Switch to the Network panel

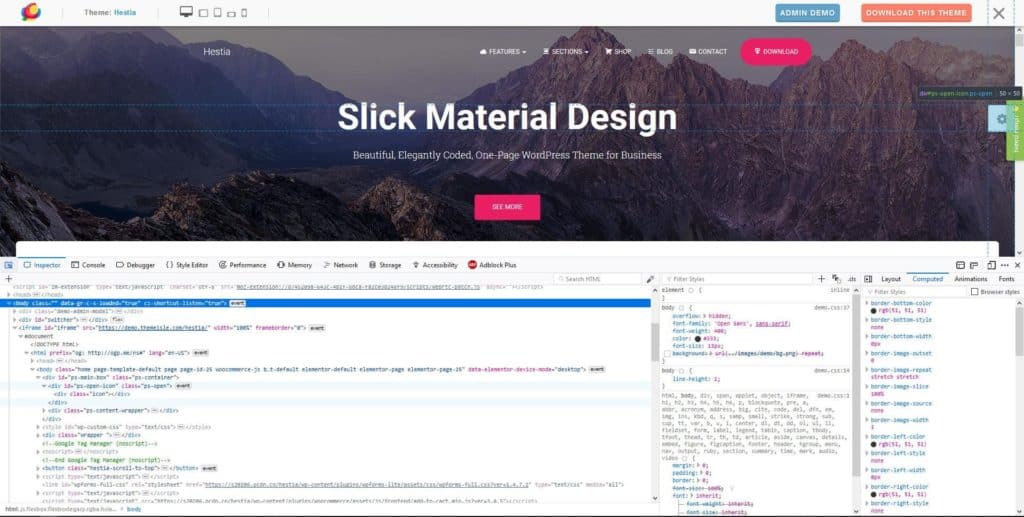tap(340, 265)
